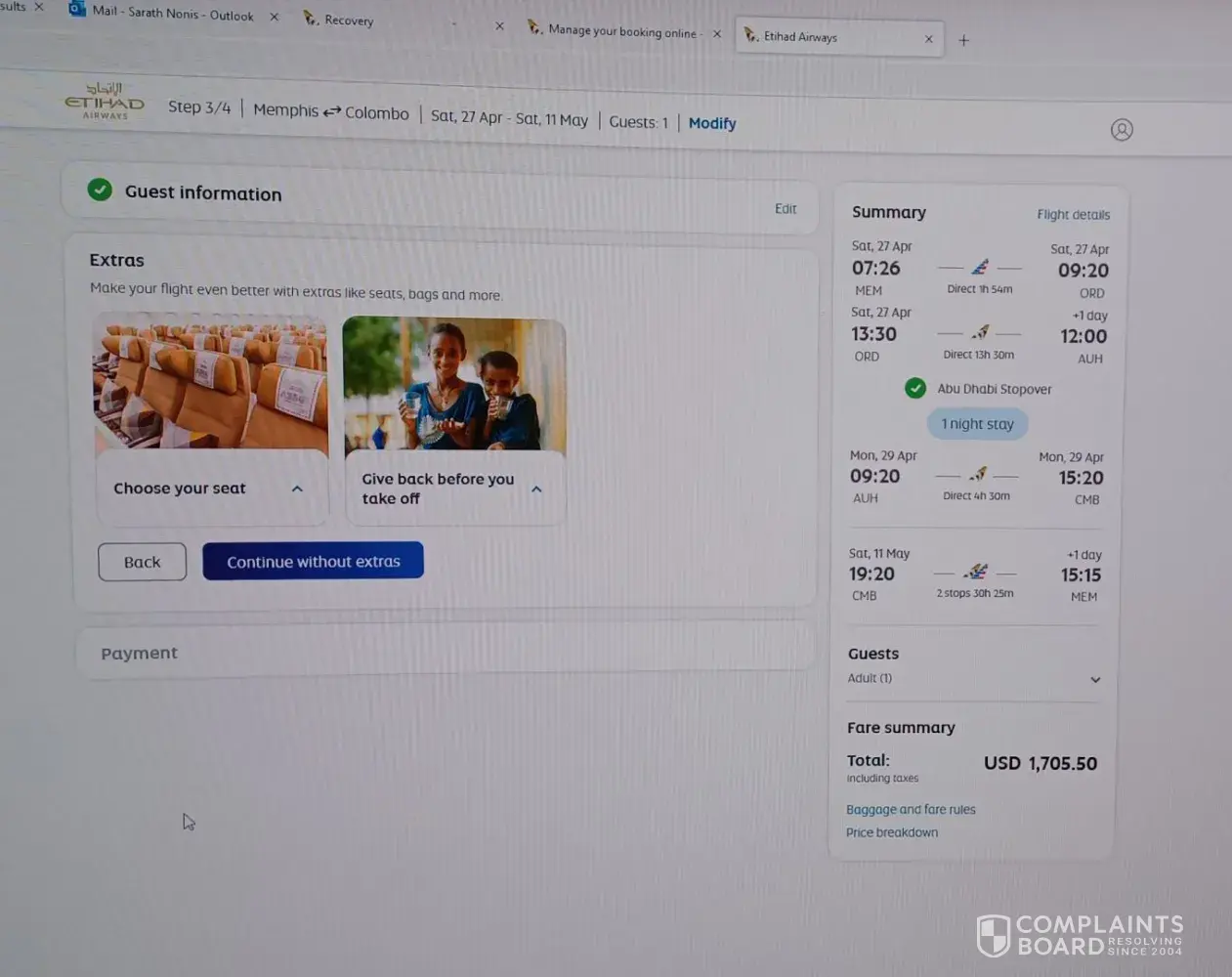Click the green Guest information checkmark
Viewport: 1232px width, 977px height.
pos(100,190)
